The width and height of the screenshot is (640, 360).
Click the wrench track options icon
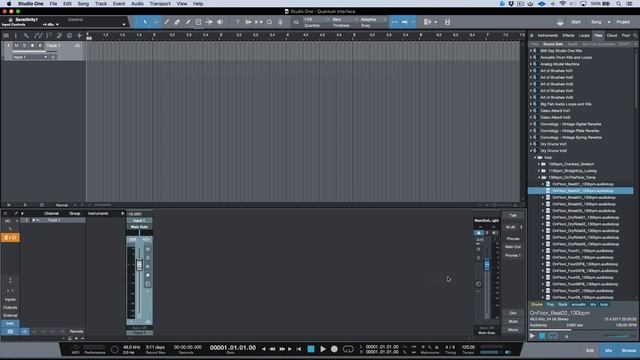pos(26,36)
